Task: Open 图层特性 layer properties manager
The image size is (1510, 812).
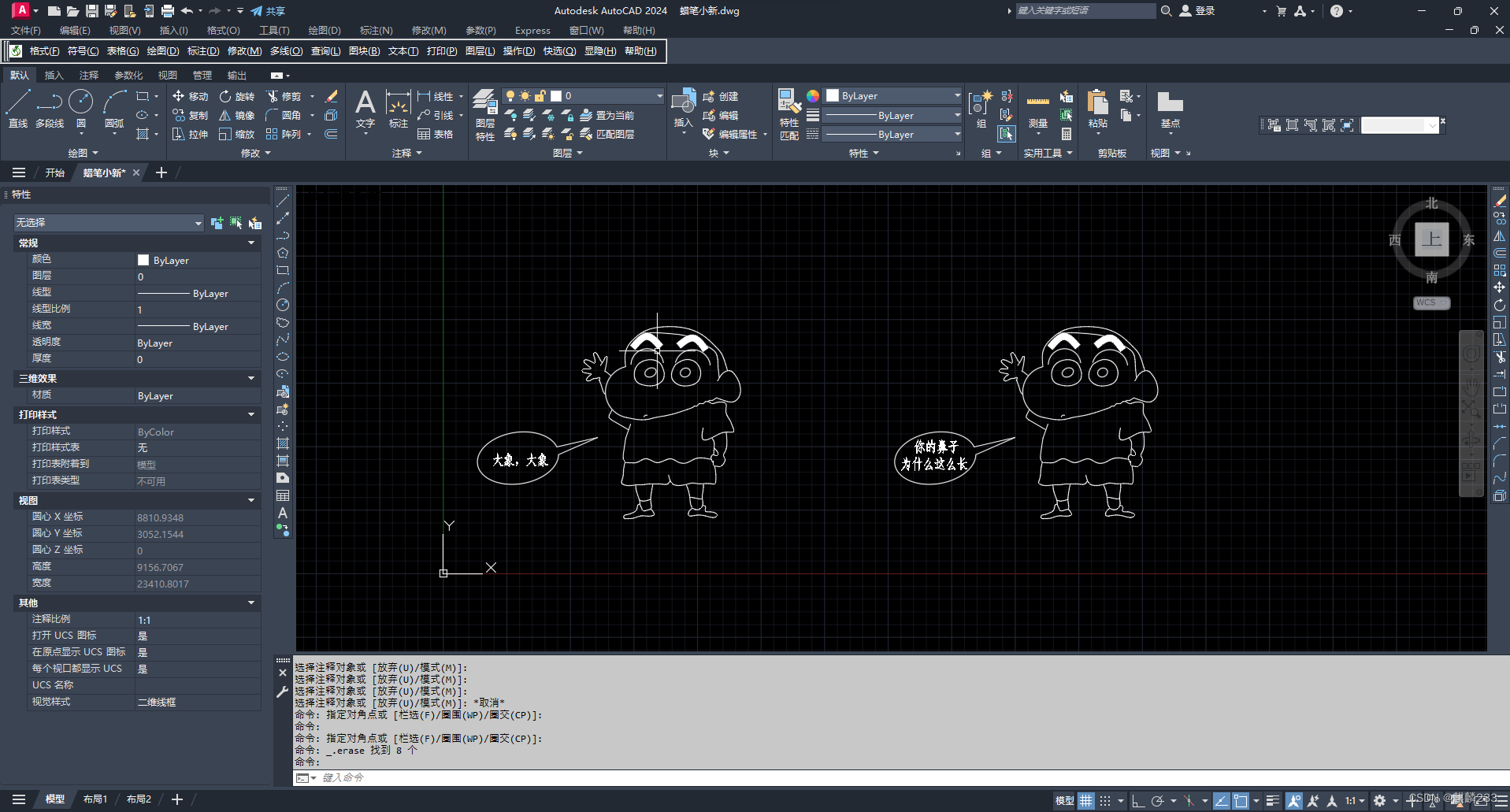Action: (x=485, y=115)
